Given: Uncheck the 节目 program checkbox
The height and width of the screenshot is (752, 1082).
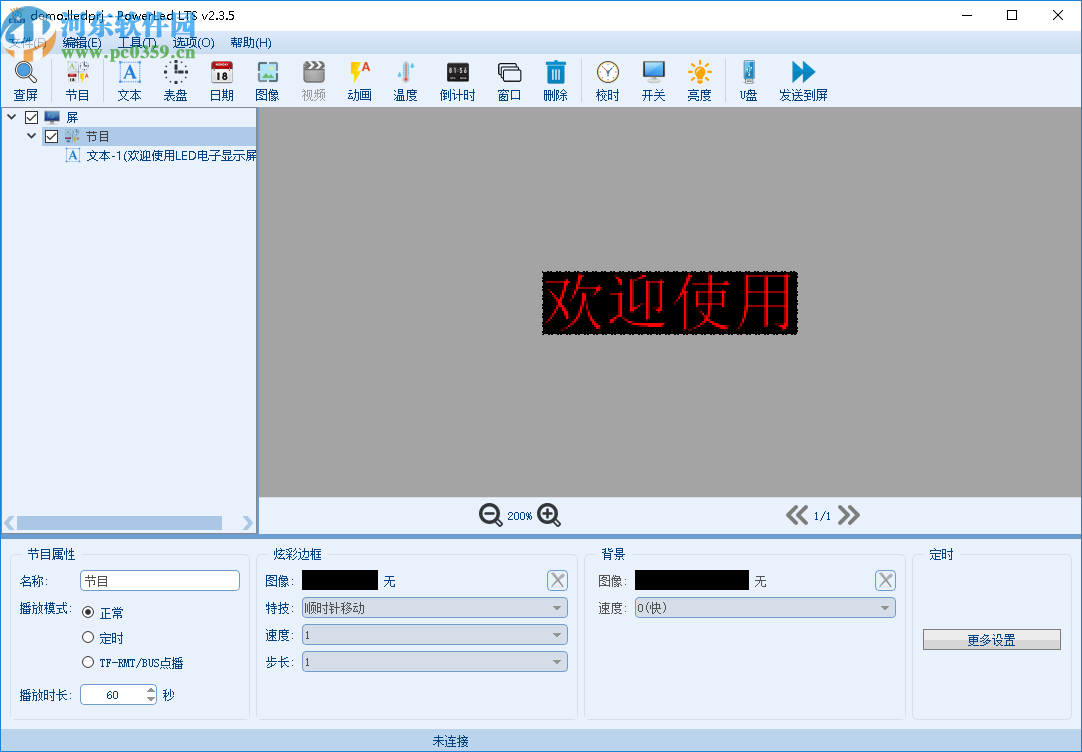Looking at the screenshot, I should pos(50,136).
